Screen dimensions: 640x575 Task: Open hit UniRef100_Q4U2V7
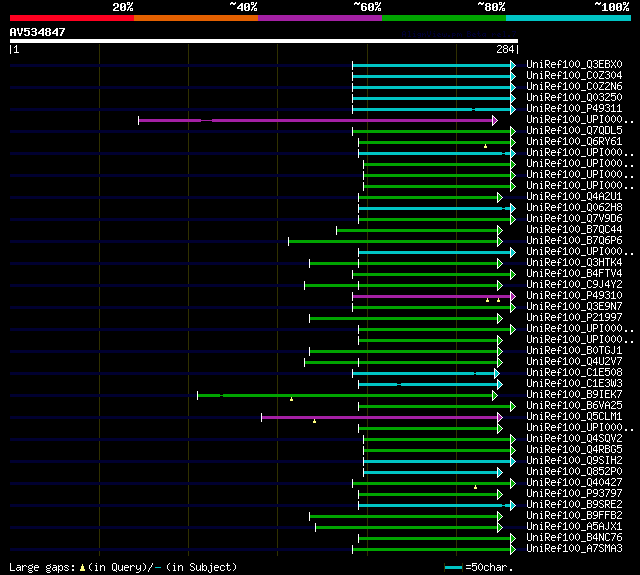point(574,362)
